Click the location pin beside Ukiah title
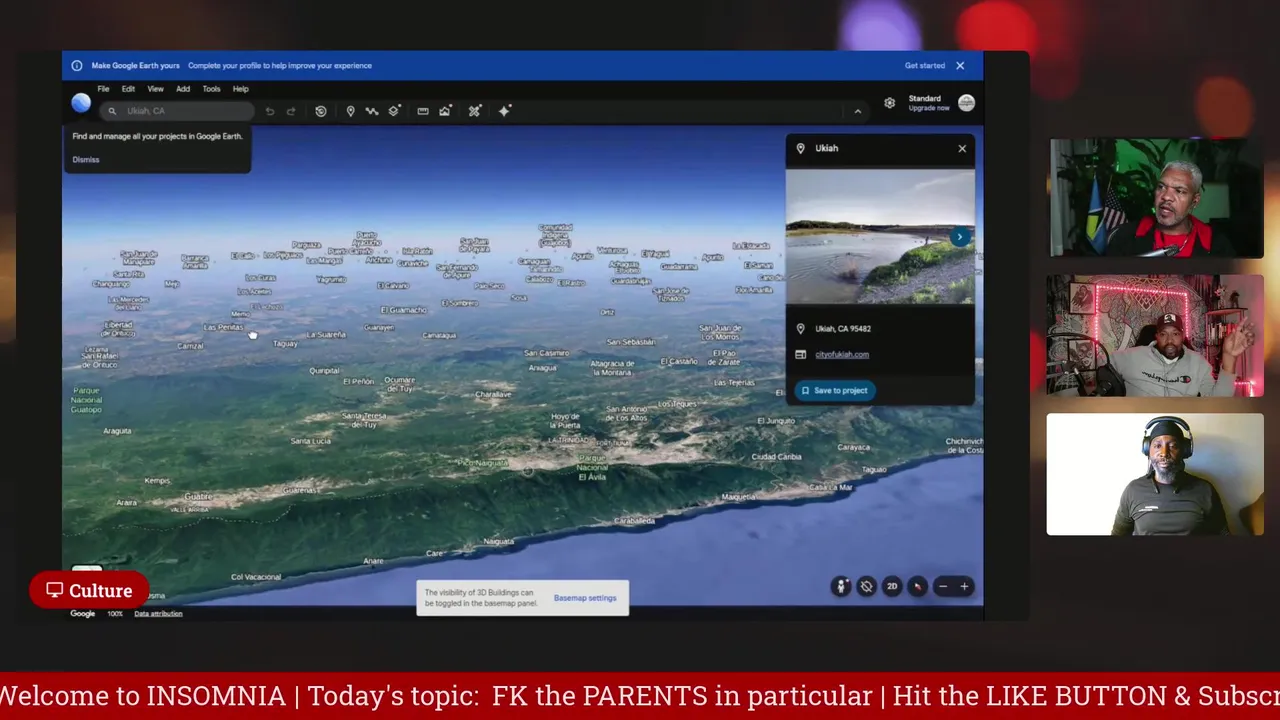This screenshot has width=1280, height=720. point(800,149)
